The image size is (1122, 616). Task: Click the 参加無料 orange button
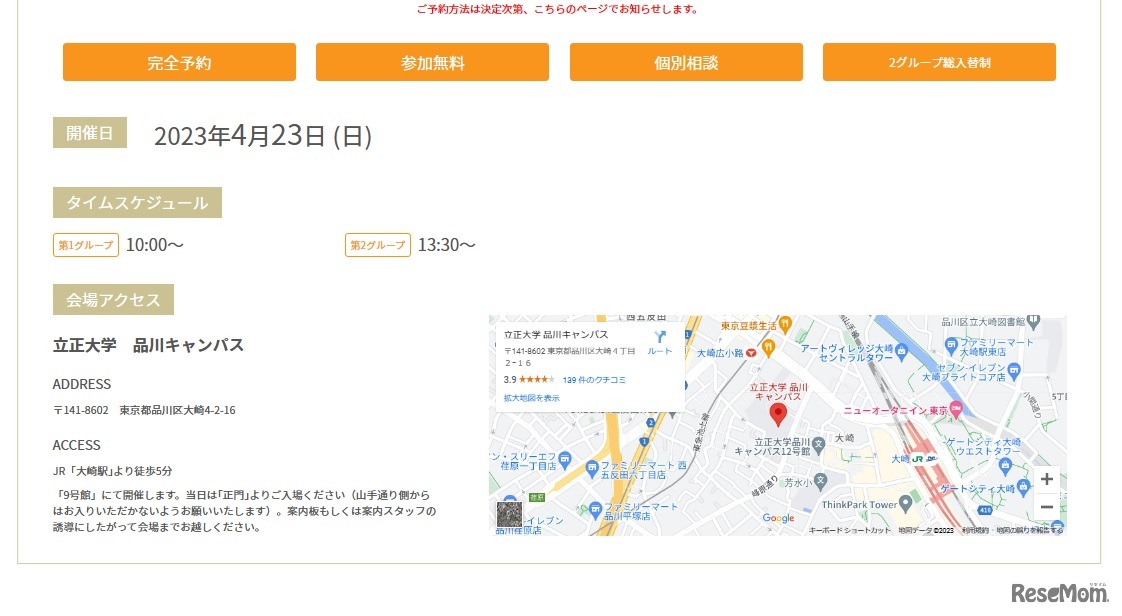click(432, 62)
